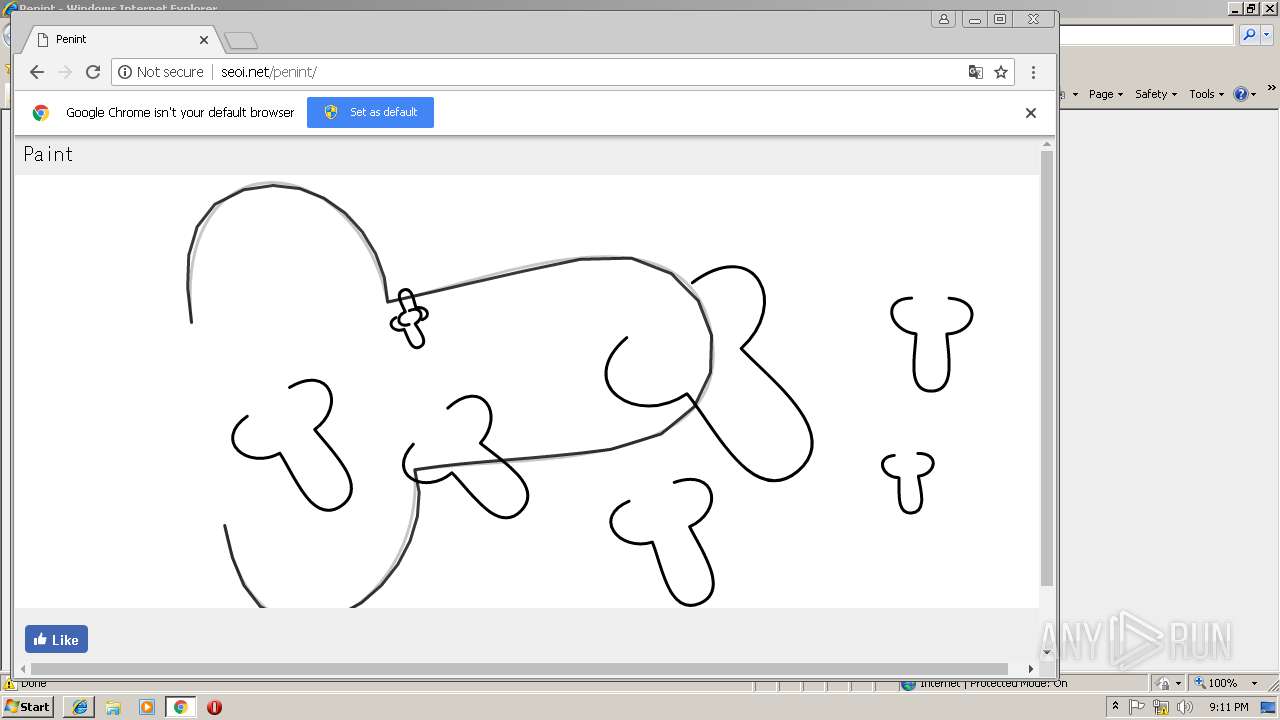Screen dimensions: 1280x720
Task: Click the vertical page scrollbar thumb
Action: 1047,368
